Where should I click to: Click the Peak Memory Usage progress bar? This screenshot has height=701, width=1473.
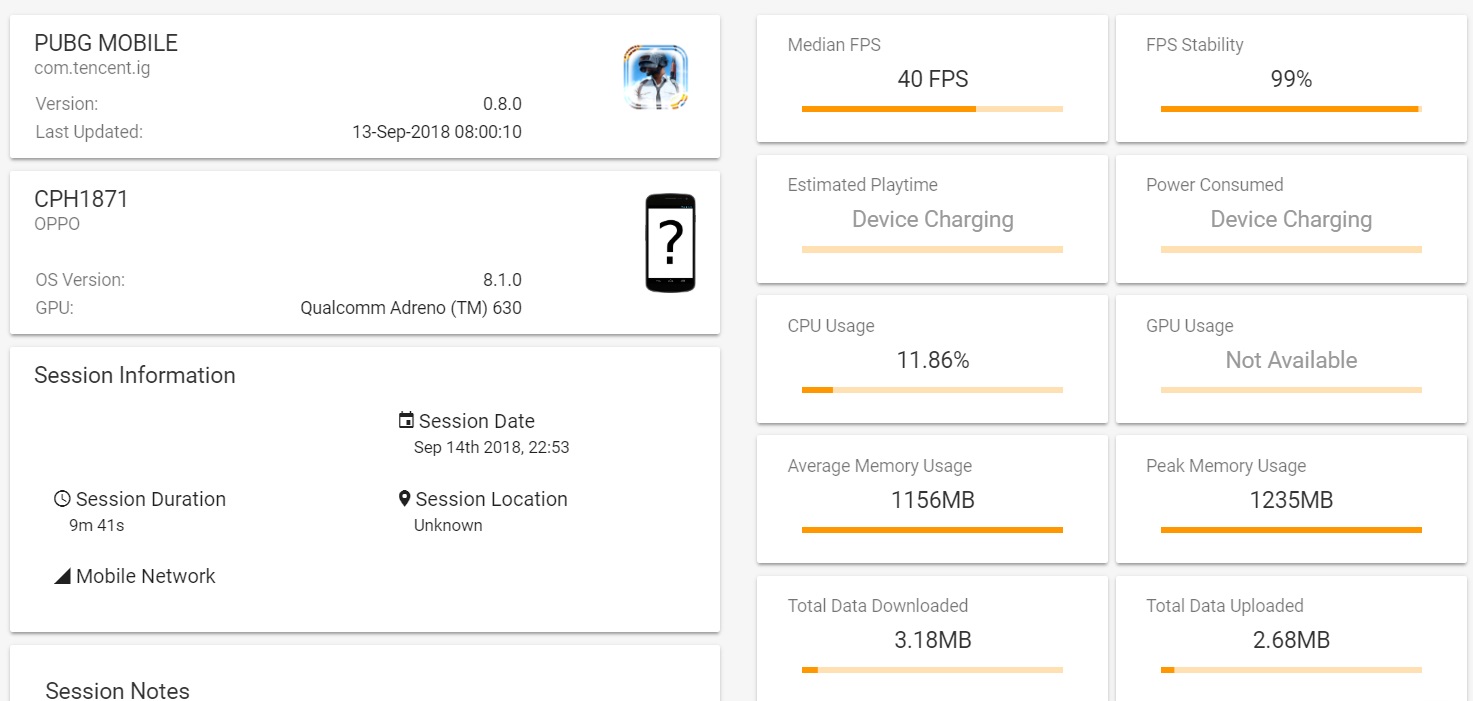[x=1291, y=530]
